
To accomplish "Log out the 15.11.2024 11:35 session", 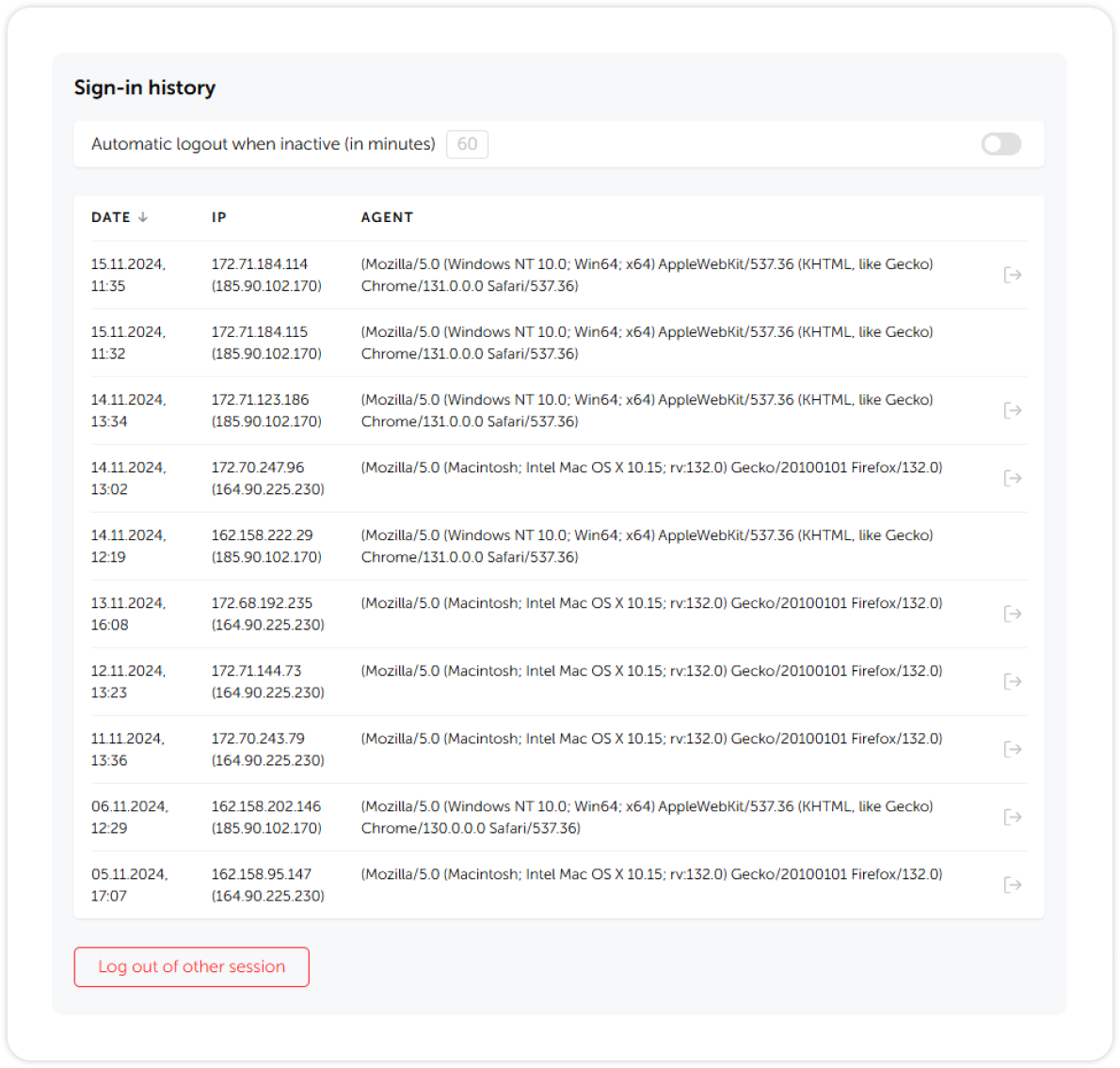I will (1013, 275).
